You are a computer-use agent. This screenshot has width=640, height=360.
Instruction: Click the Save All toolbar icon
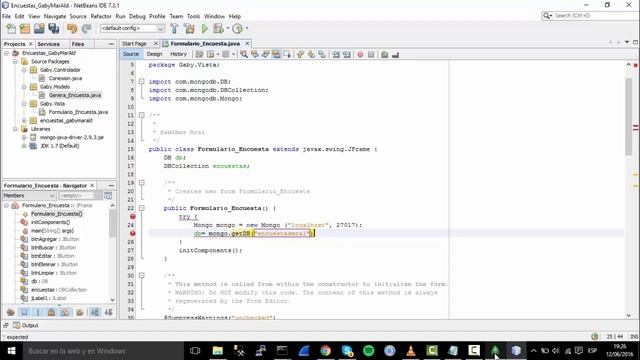click(53, 29)
